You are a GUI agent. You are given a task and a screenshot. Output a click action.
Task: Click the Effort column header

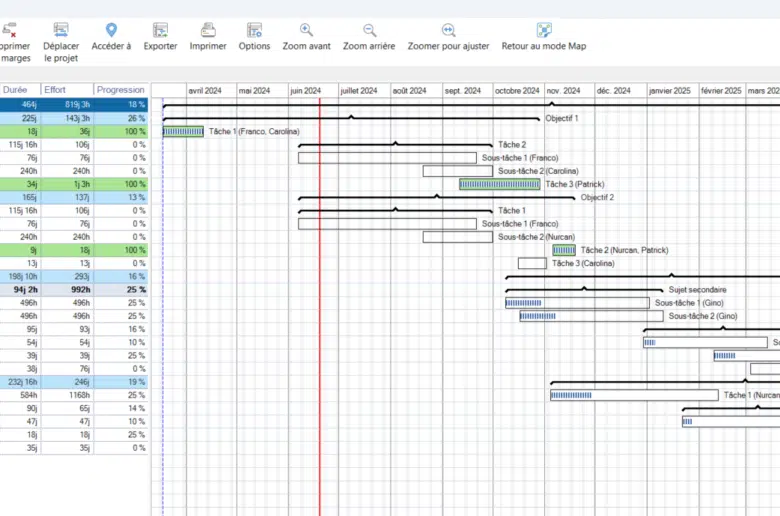pyautogui.click(x=66, y=90)
